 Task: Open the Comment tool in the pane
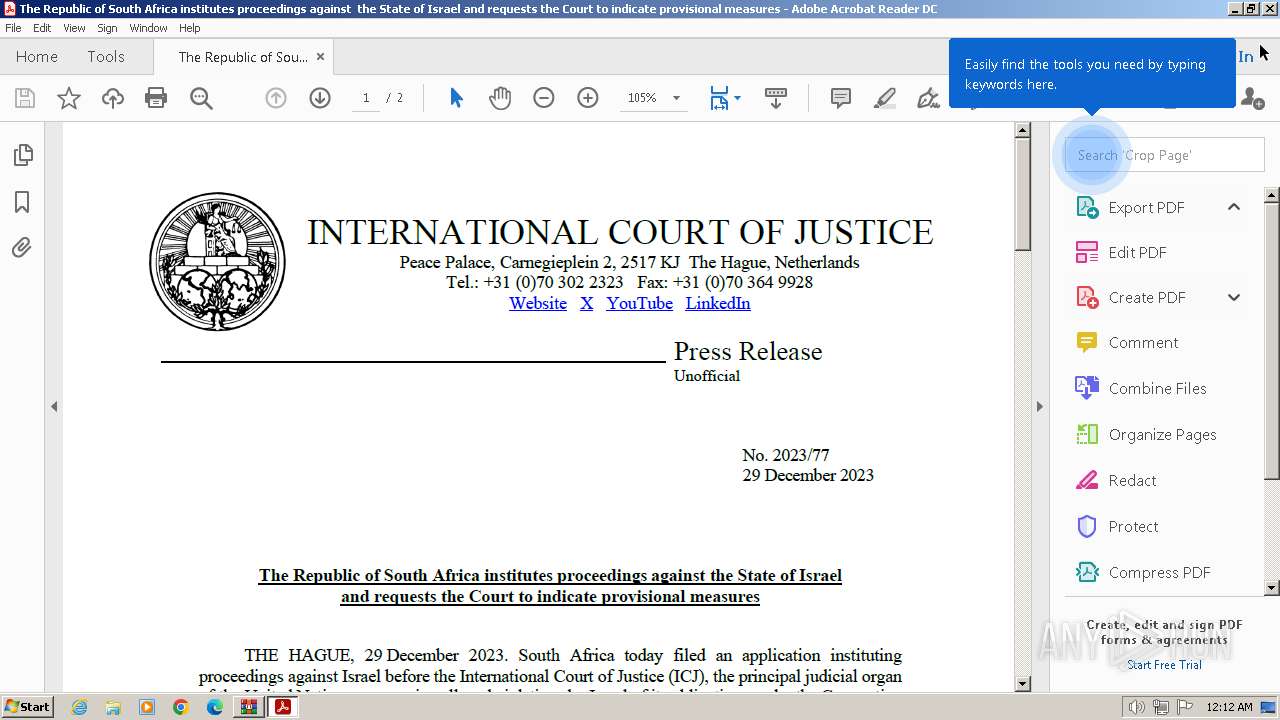(1126, 342)
